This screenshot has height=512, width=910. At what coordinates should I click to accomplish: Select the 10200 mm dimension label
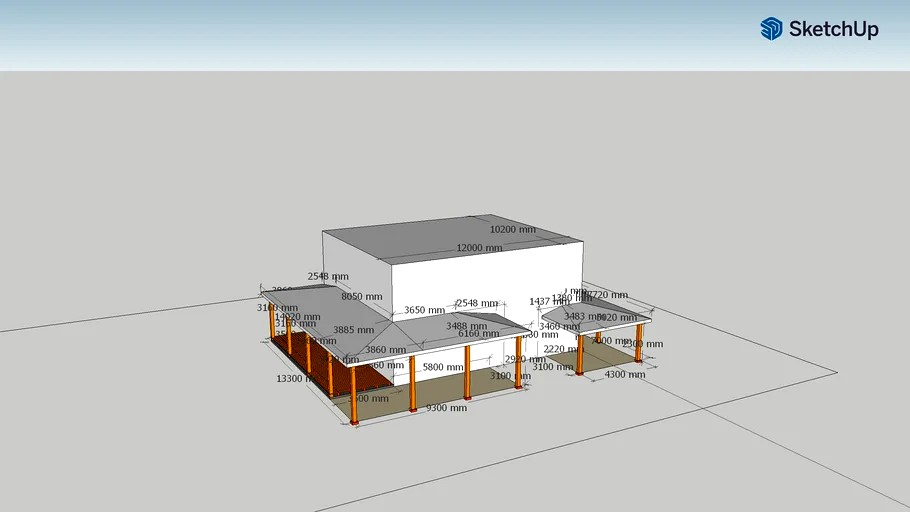coord(512,229)
